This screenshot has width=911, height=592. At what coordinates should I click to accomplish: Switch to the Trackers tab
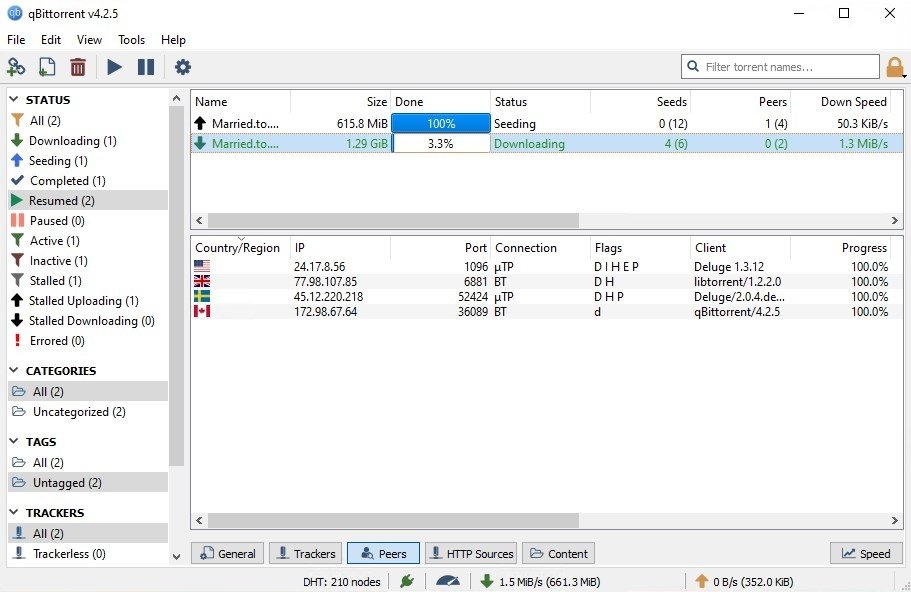(x=305, y=553)
